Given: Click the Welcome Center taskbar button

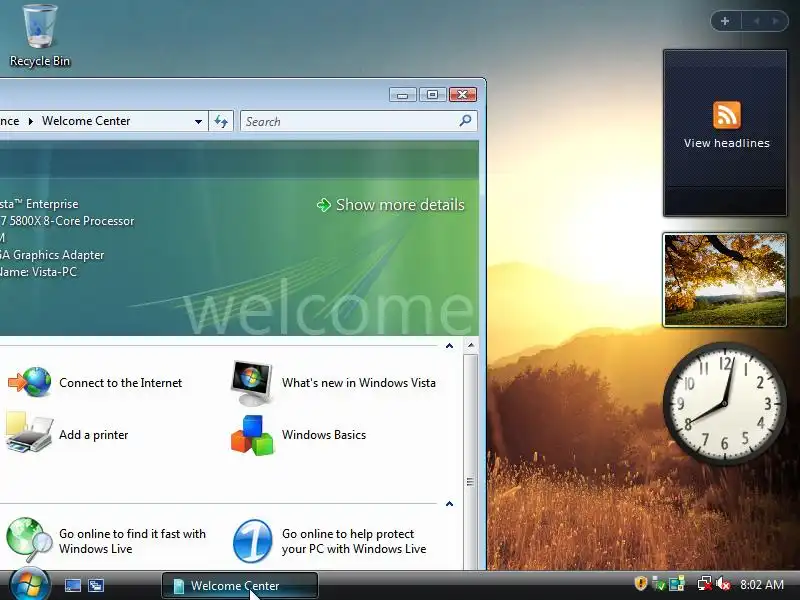Looking at the screenshot, I should click(x=240, y=586).
